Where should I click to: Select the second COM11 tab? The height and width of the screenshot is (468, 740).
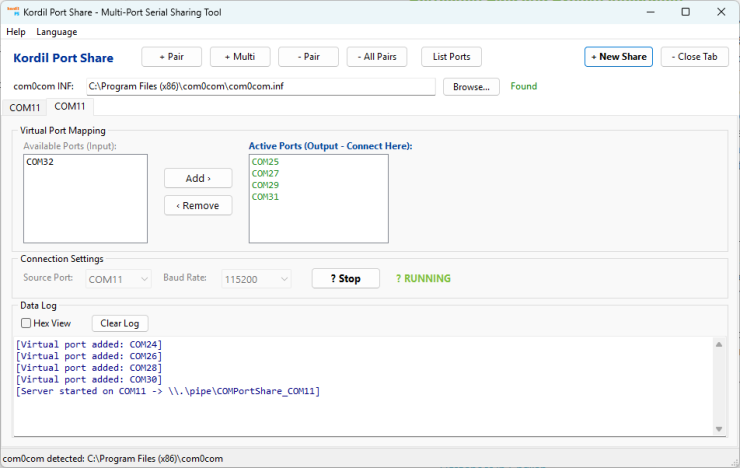tap(70, 107)
